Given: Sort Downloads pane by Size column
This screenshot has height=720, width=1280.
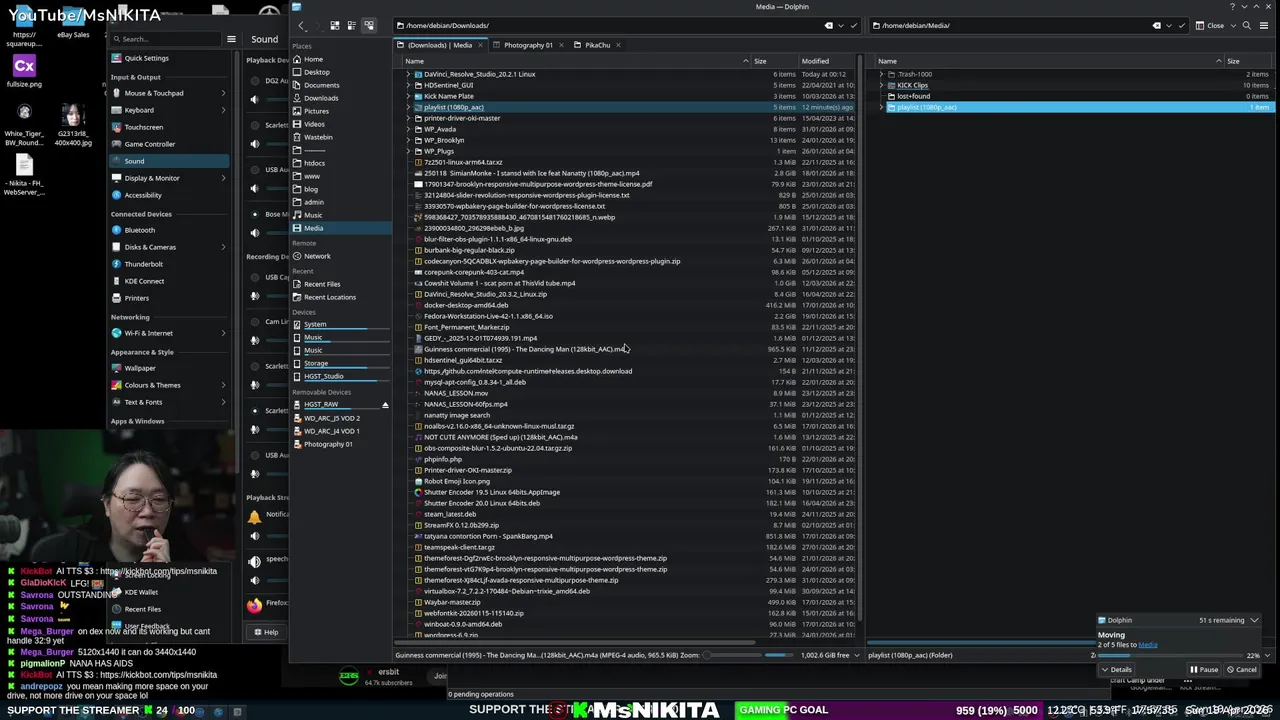Looking at the screenshot, I should click(x=773, y=61).
